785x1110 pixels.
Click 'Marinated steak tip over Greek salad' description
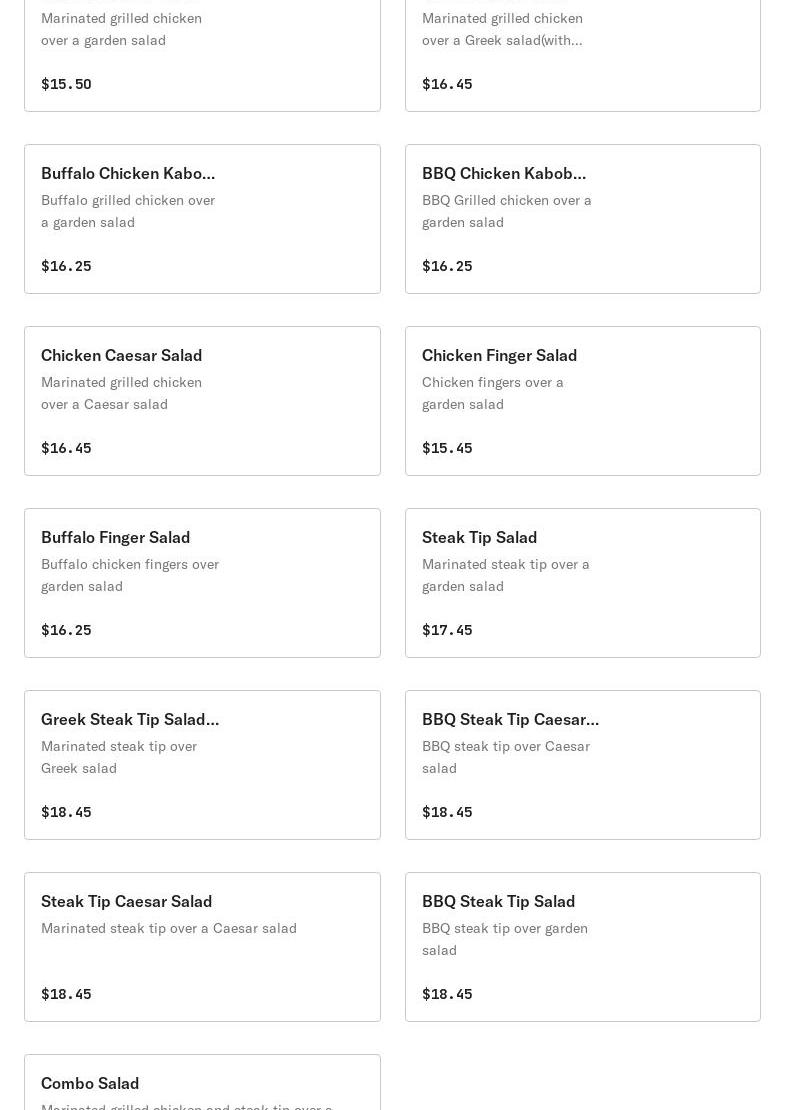[x=119, y=757]
